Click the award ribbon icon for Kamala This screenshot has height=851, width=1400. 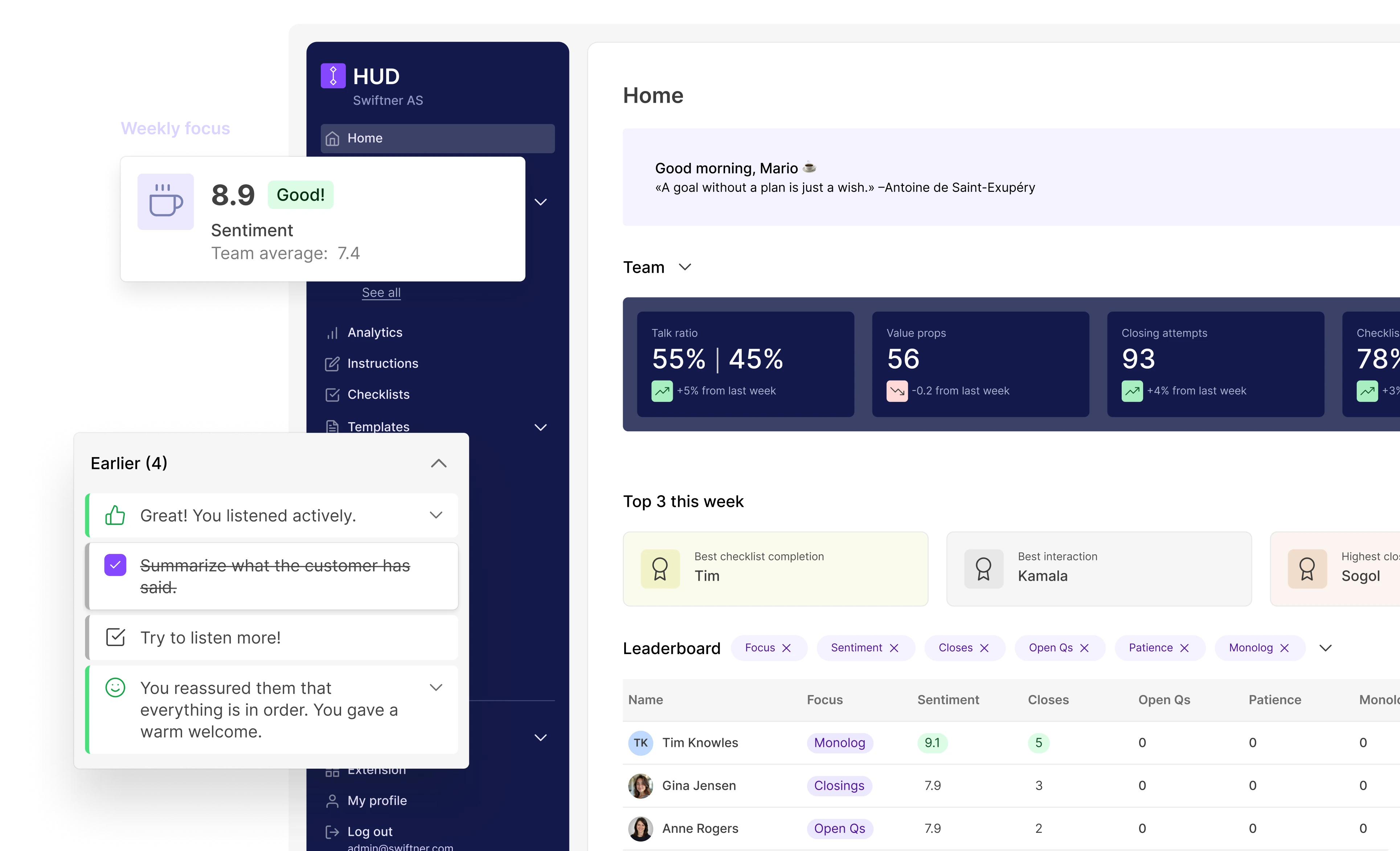point(983,569)
